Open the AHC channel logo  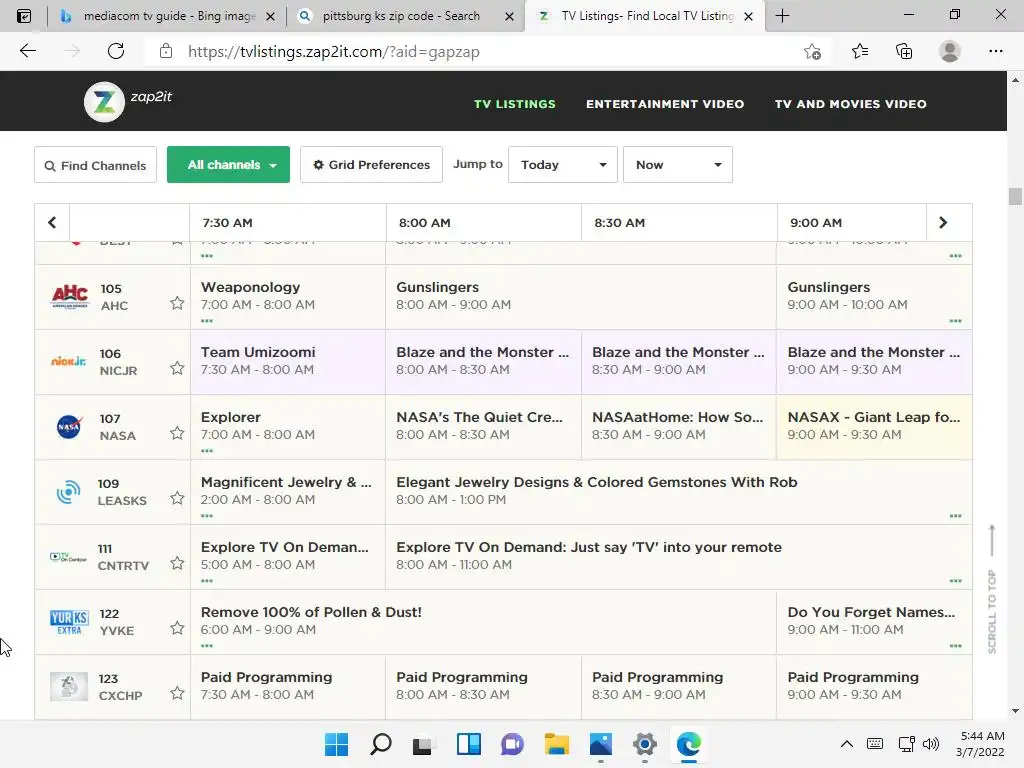tap(69, 296)
